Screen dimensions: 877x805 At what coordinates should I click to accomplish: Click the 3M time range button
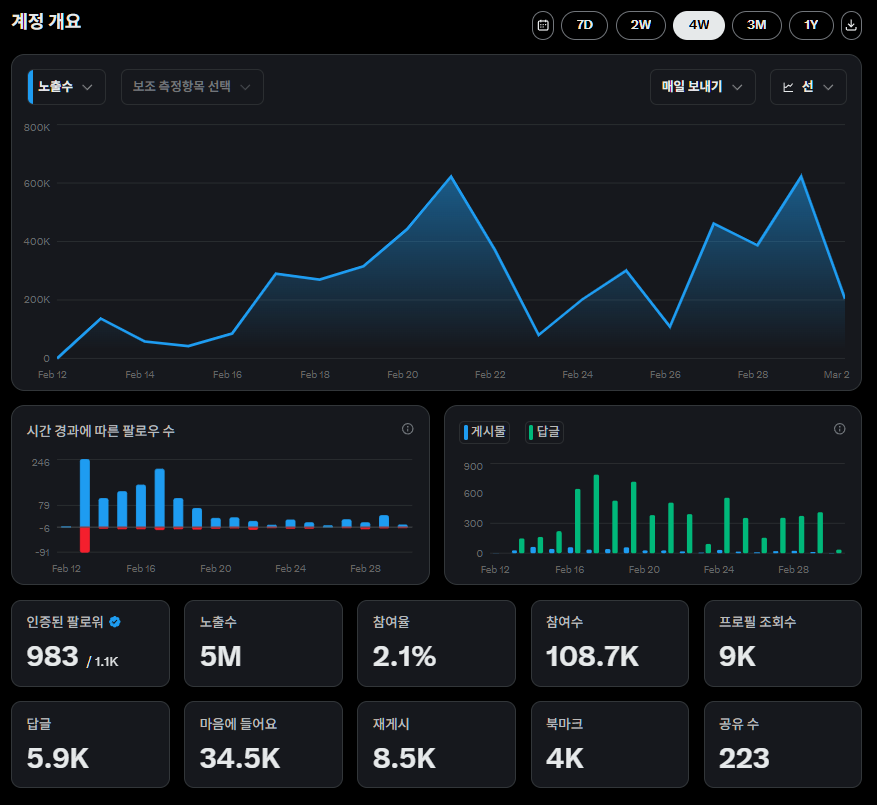click(x=756, y=25)
